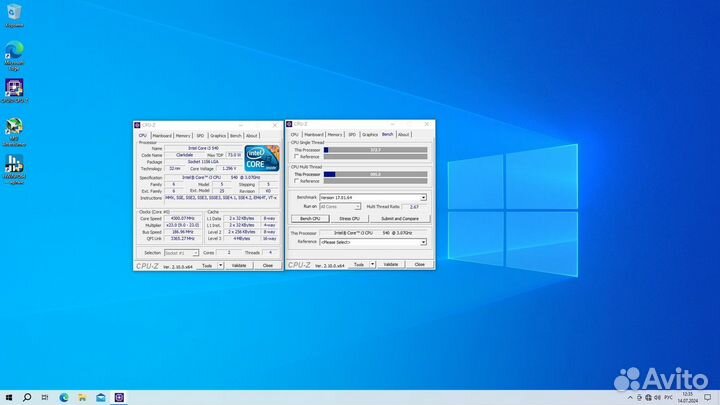Viewport: 720px width, 405px height.
Task: Open the Recycle Bin desktop icon
Action: click(14, 15)
